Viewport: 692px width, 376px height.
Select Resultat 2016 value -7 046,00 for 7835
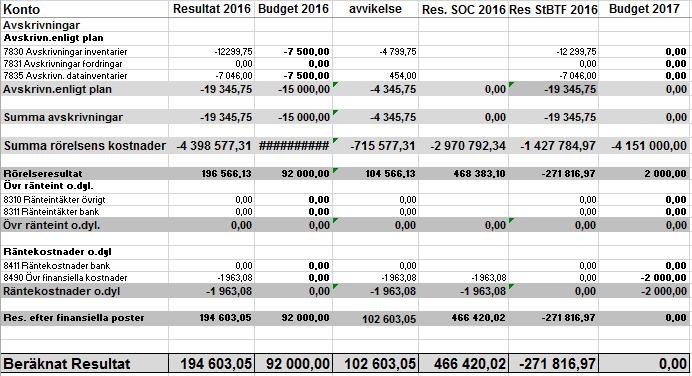[234, 75]
